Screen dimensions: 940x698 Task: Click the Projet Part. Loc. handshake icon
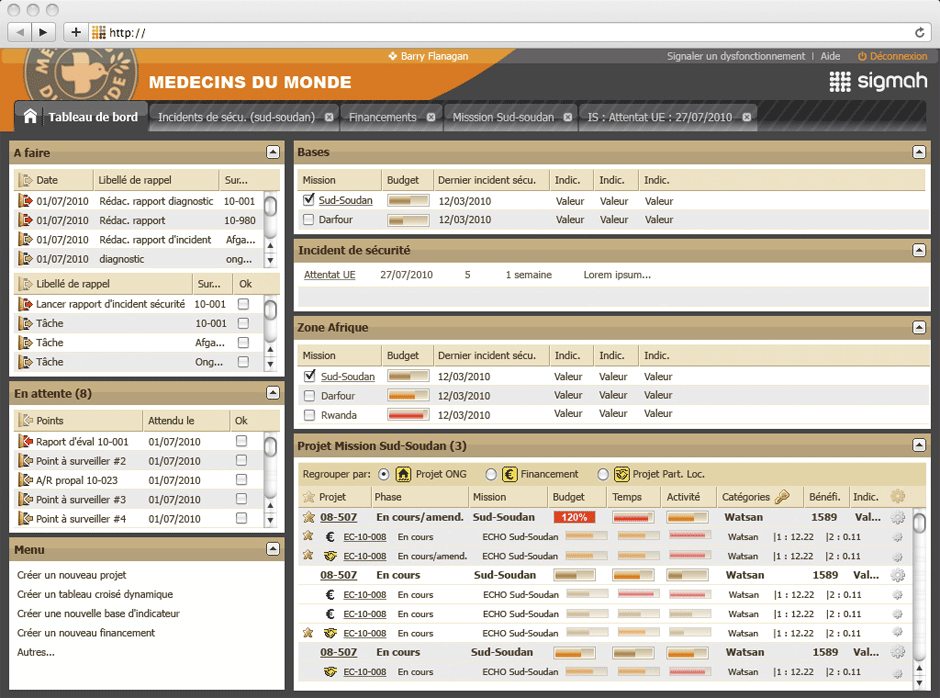pyautogui.click(x=622, y=474)
